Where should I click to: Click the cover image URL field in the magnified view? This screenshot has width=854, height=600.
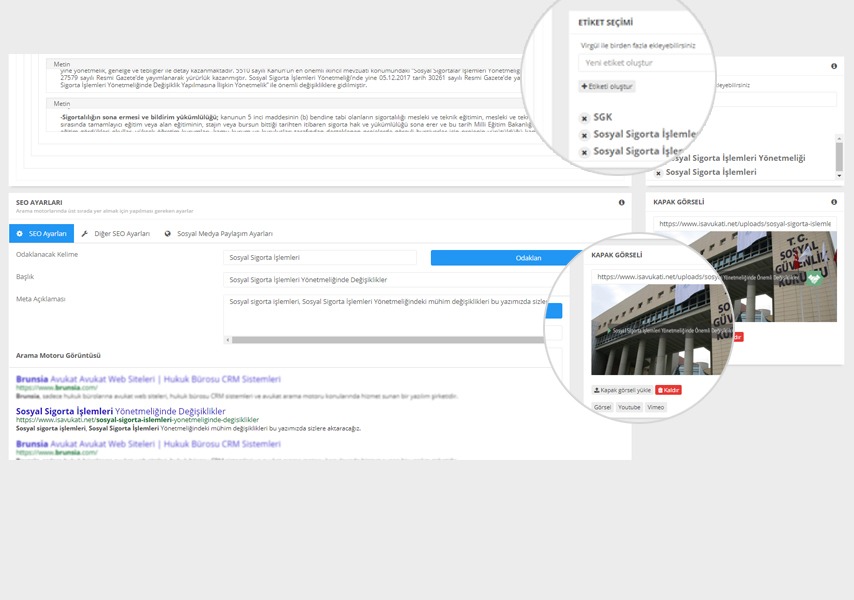tap(658, 277)
